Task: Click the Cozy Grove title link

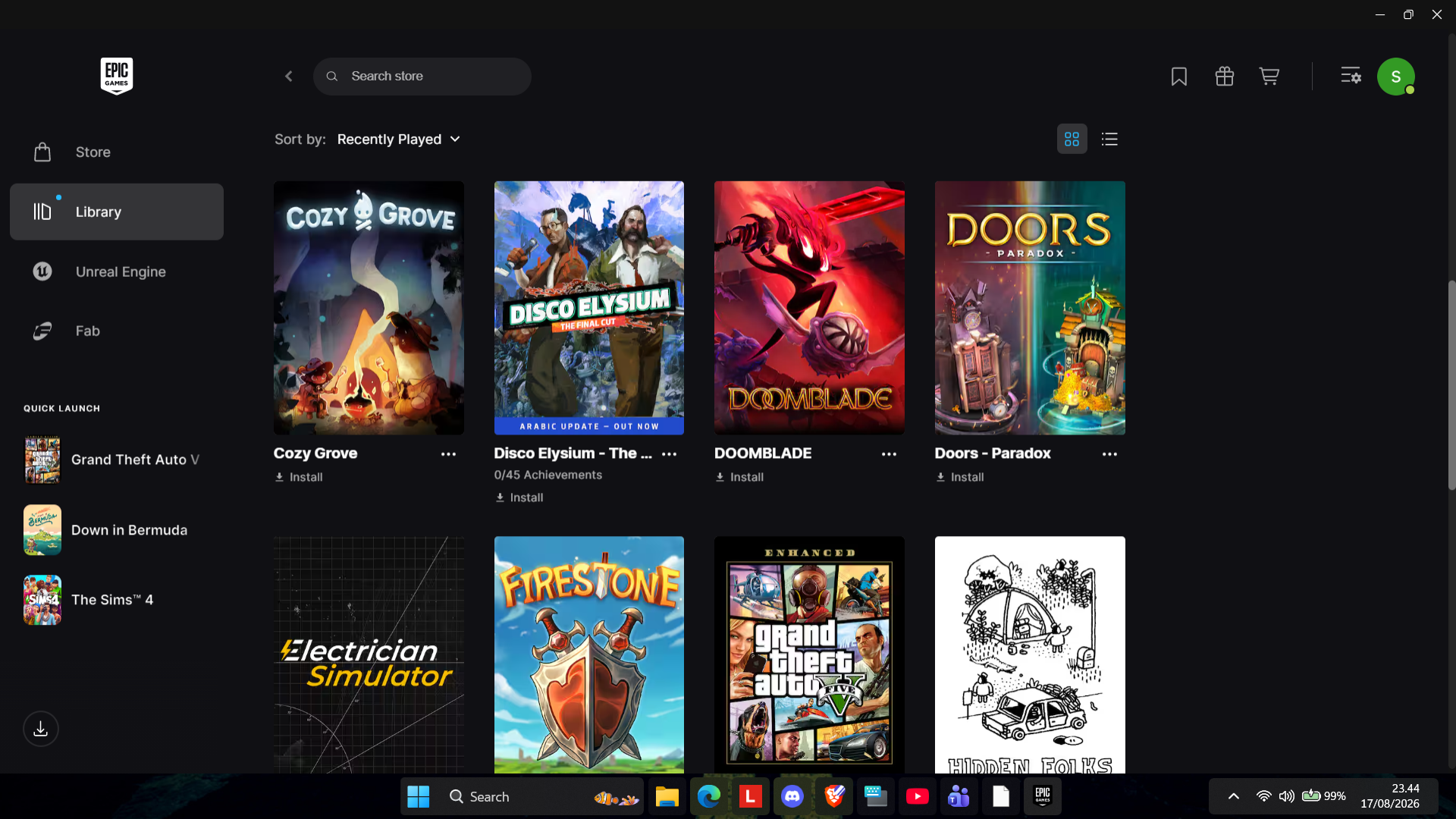Action: (315, 453)
